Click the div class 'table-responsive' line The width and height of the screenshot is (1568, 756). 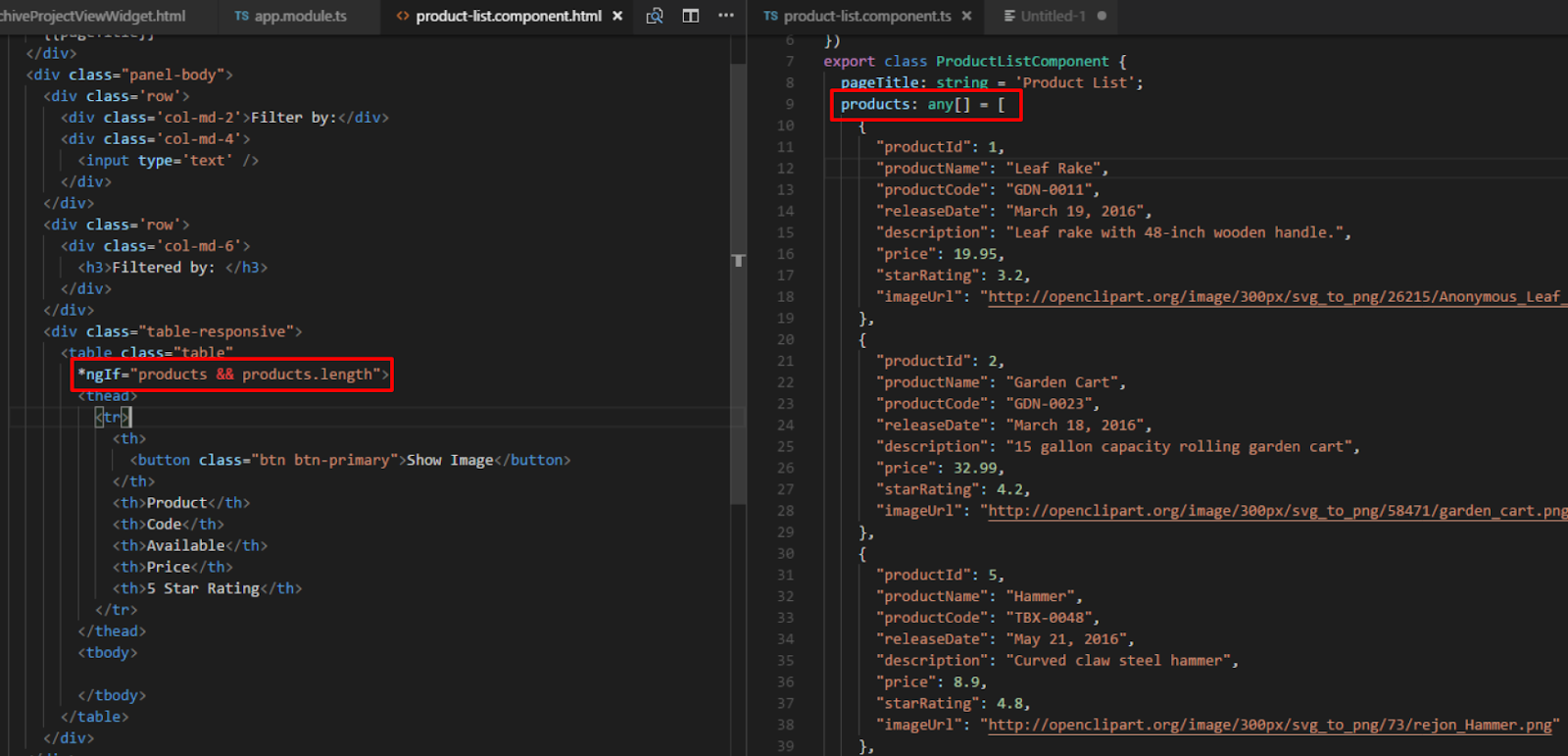(x=172, y=331)
